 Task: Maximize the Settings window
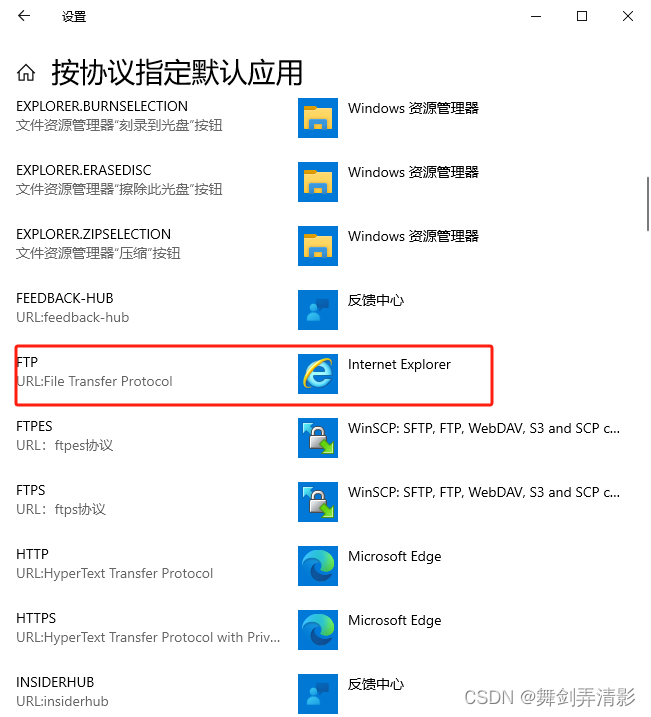click(582, 16)
